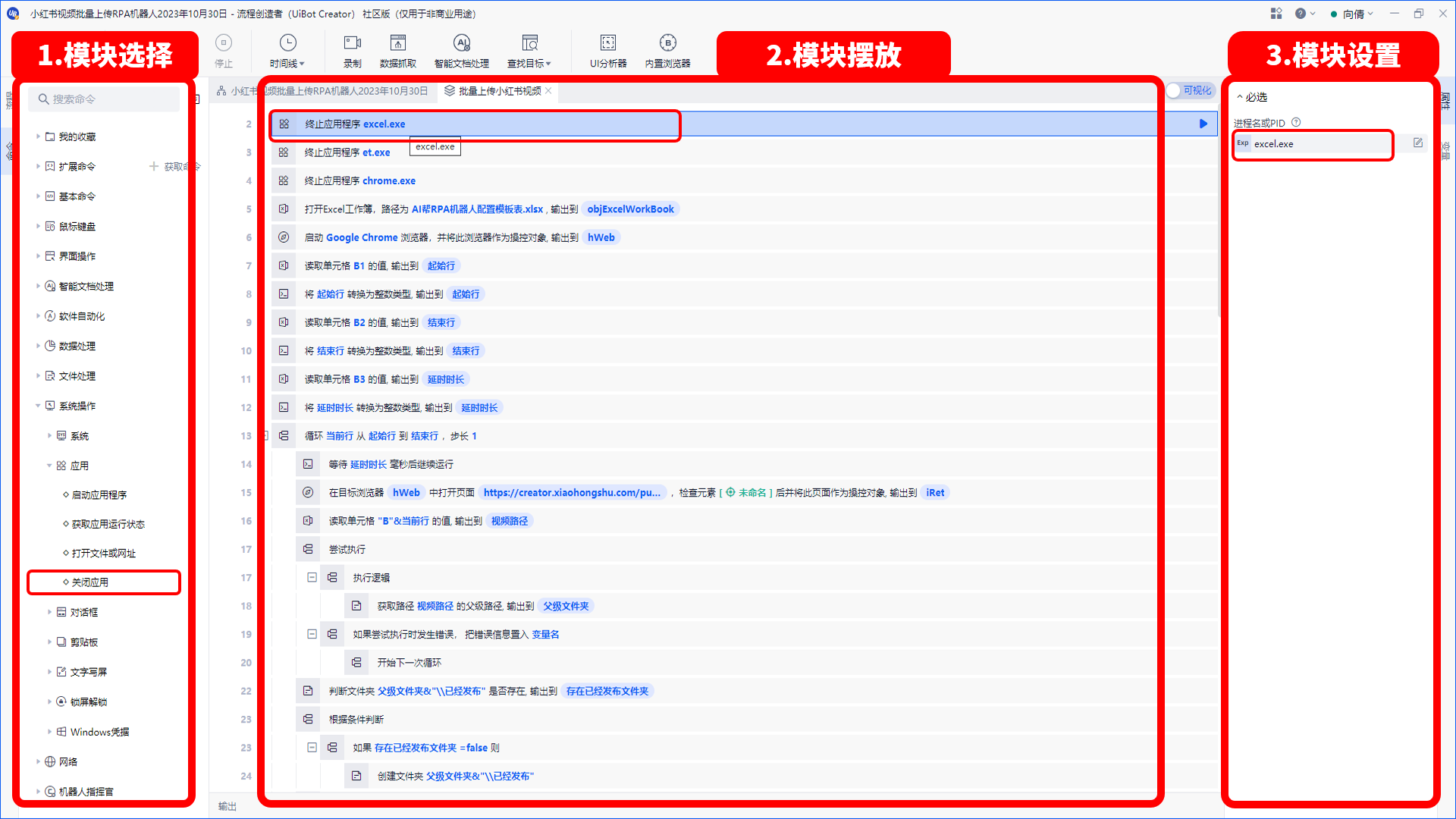
Task: Launch the UI Analyzer (UI分析器)
Action: coord(608,51)
